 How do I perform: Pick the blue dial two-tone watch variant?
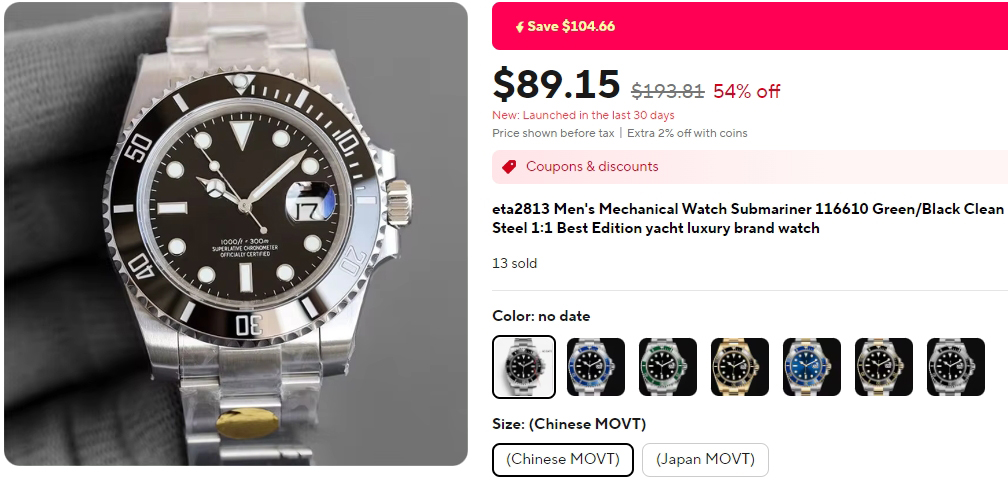(812, 366)
